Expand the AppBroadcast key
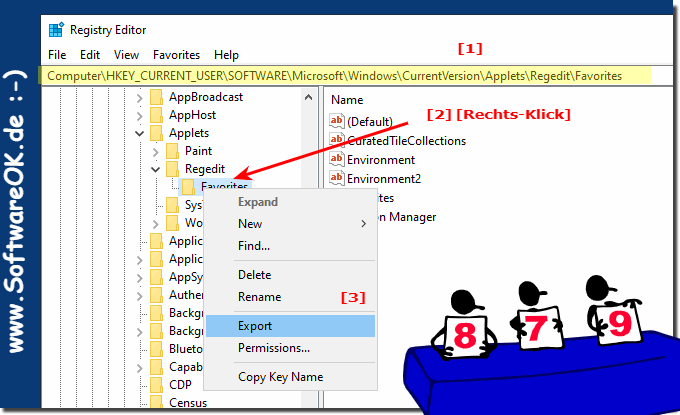The height and width of the screenshot is (415, 680). click(139, 98)
